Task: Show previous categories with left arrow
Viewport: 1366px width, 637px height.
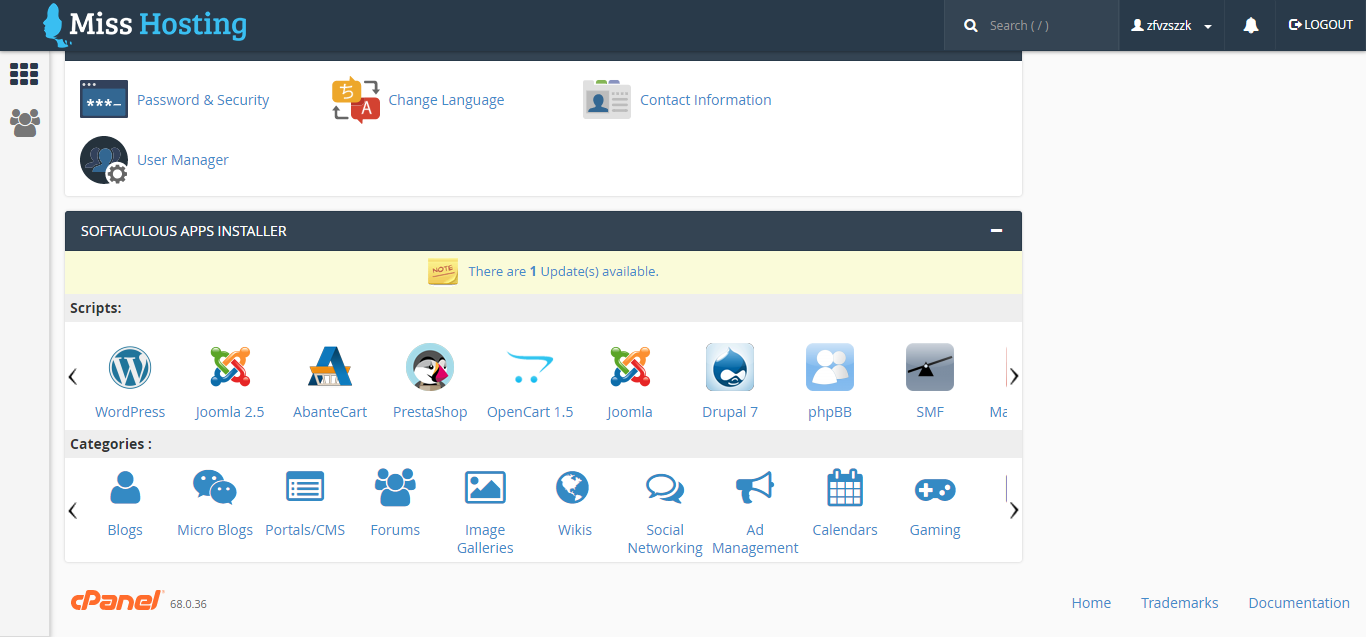Action: (x=72, y=510)
